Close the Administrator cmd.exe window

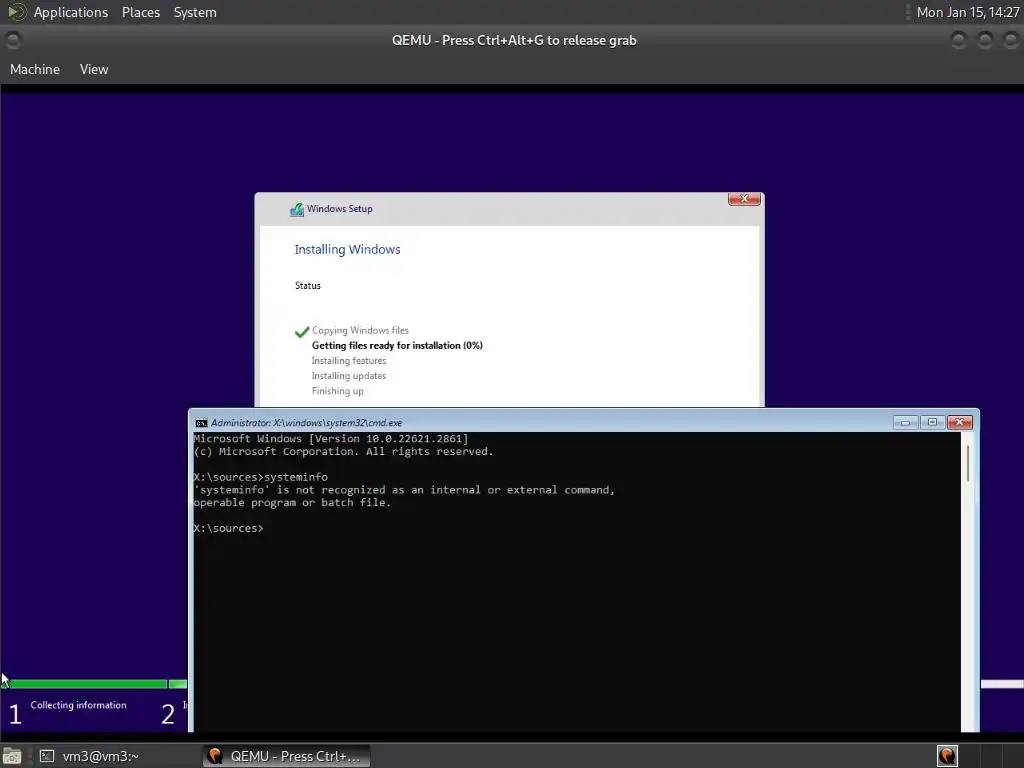click(960, 423)
